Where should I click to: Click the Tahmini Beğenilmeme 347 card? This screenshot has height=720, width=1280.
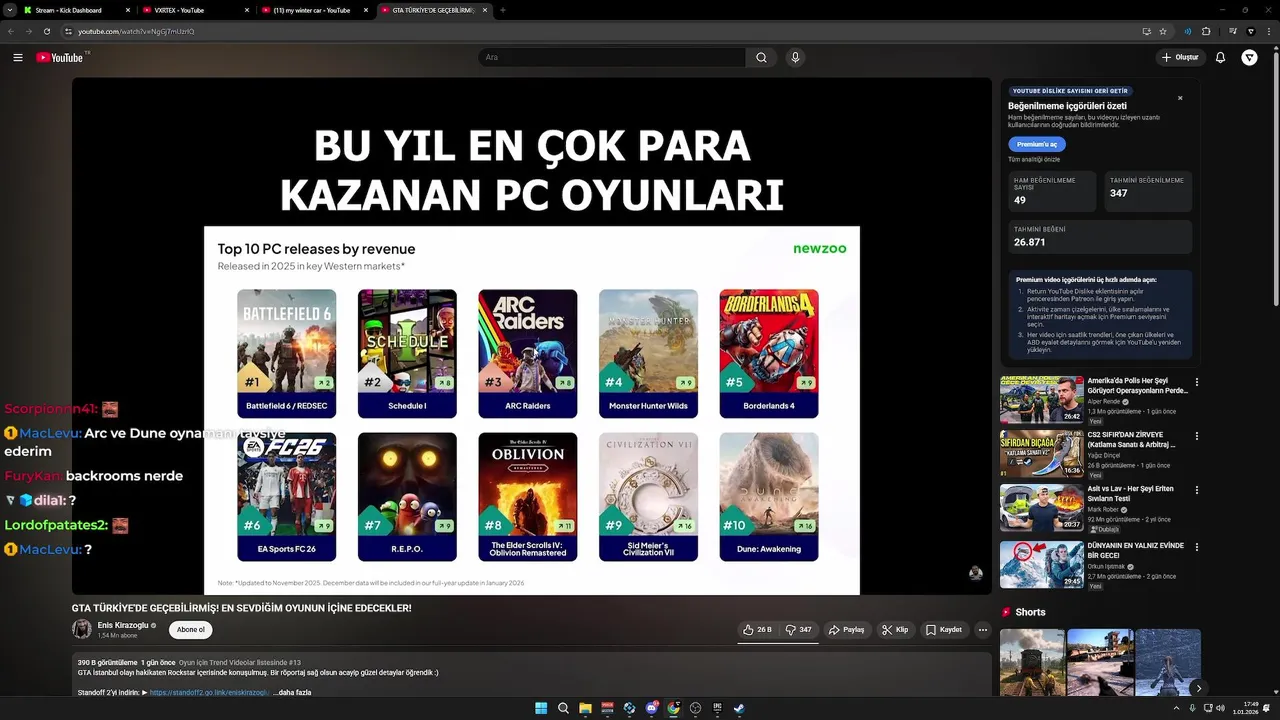click(x=1148, y=191)
